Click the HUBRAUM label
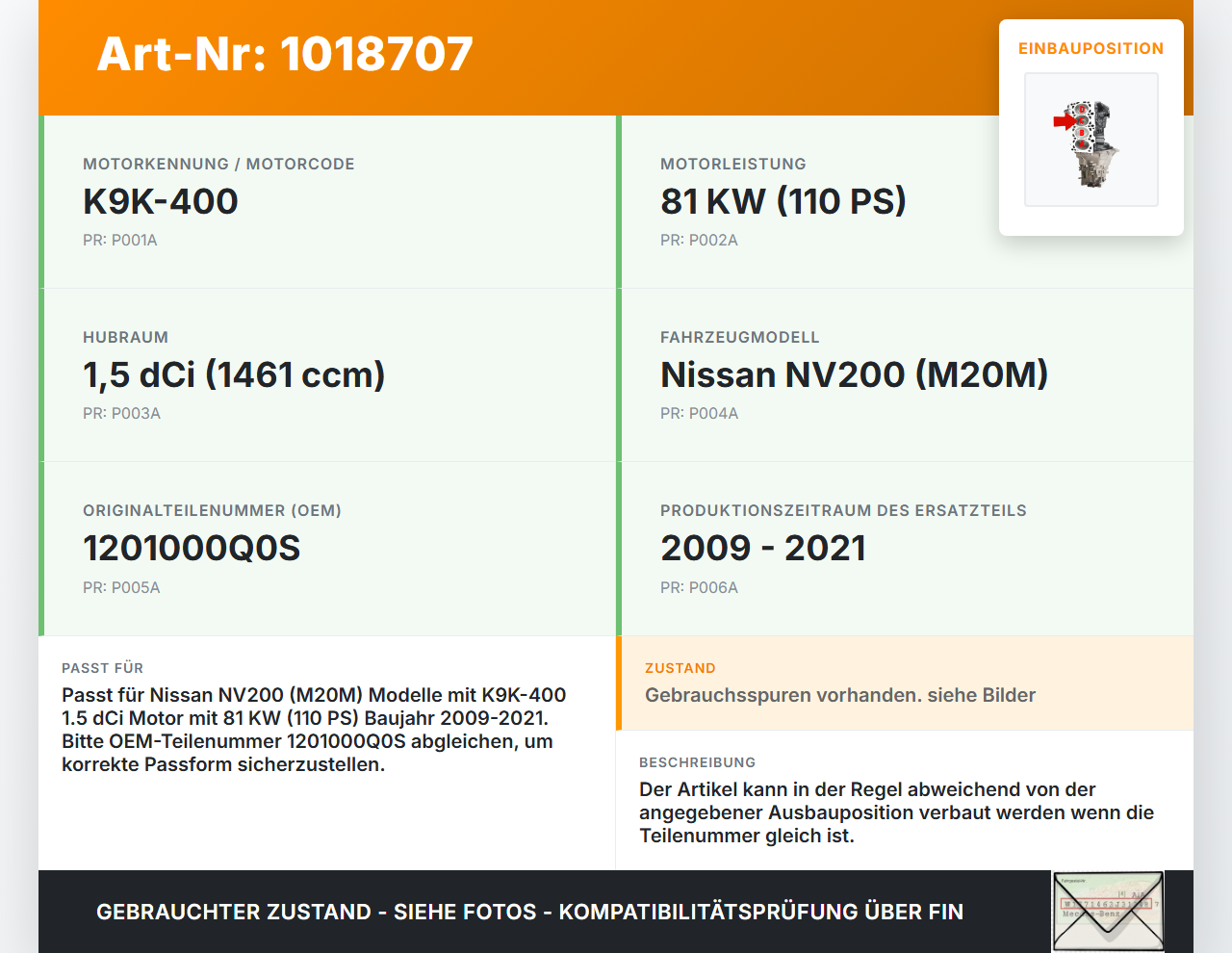Screen dimensions: 1232x953 coord(125,337)
